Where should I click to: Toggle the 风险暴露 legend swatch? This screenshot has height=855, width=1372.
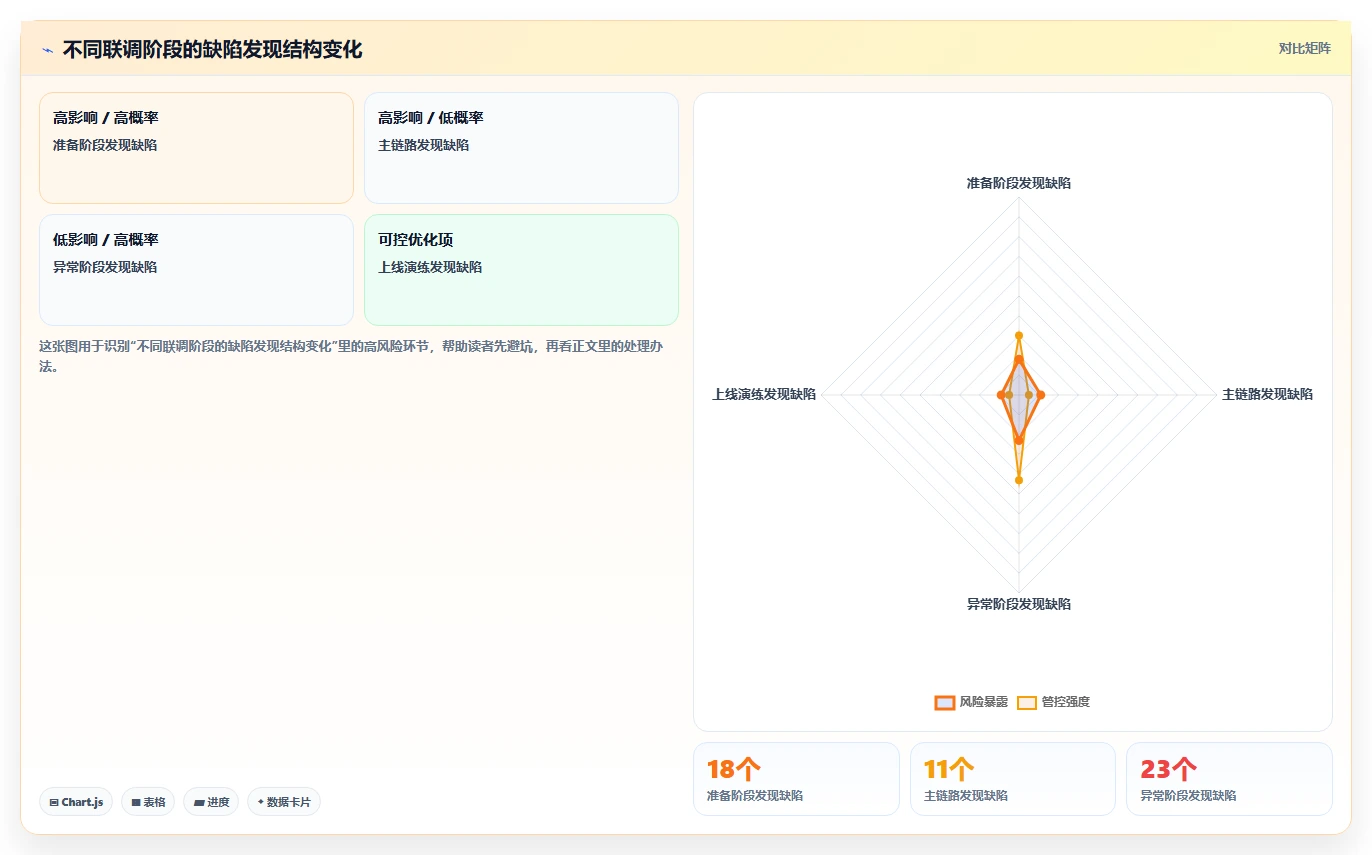tap(945, 702)
